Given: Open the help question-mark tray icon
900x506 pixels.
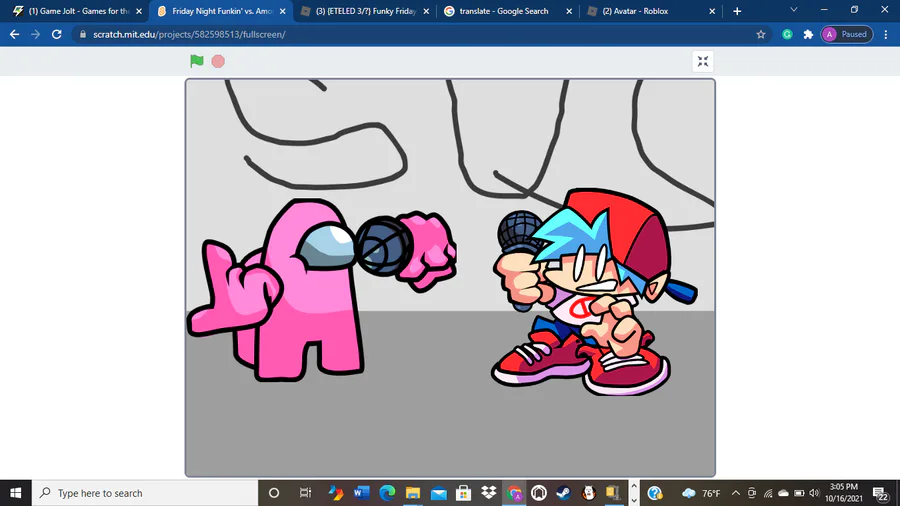Looking at the screenshot, I should [655, 493].
